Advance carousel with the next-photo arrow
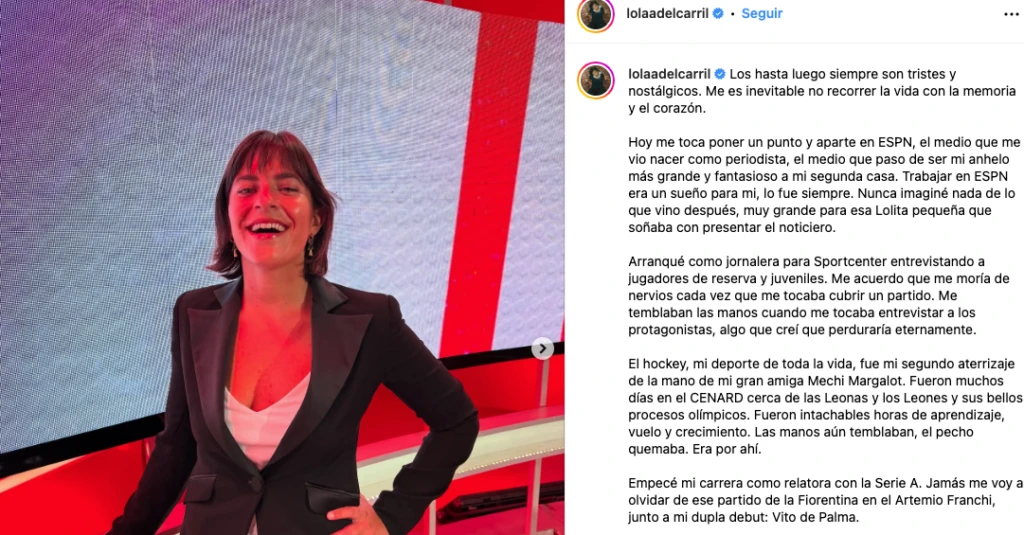The width and height of the screenshot is (1024, 535). 542,349
